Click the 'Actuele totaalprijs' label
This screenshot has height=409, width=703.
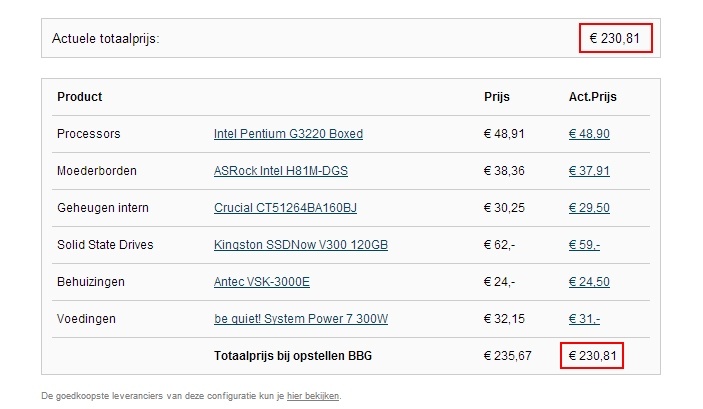coord(106,39)
